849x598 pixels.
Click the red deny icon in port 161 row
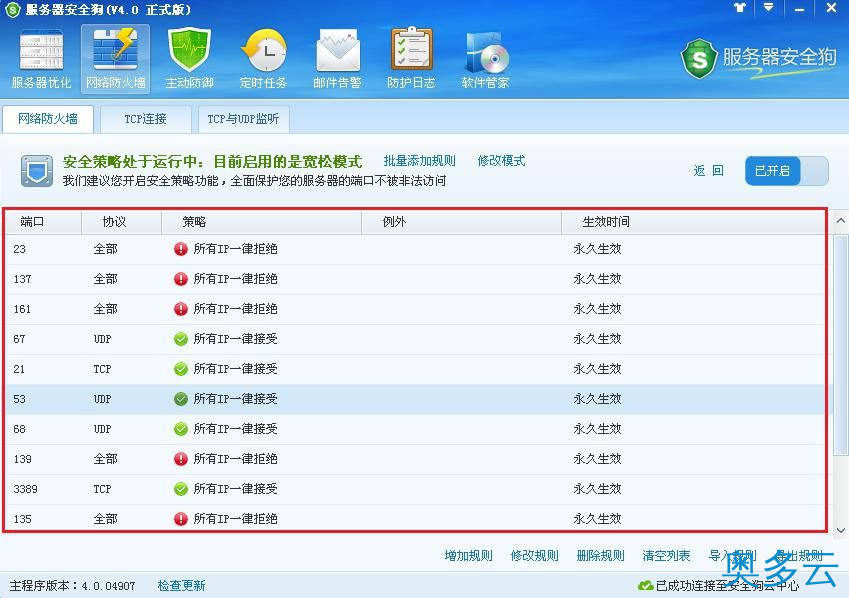click(x=181, y=309)
